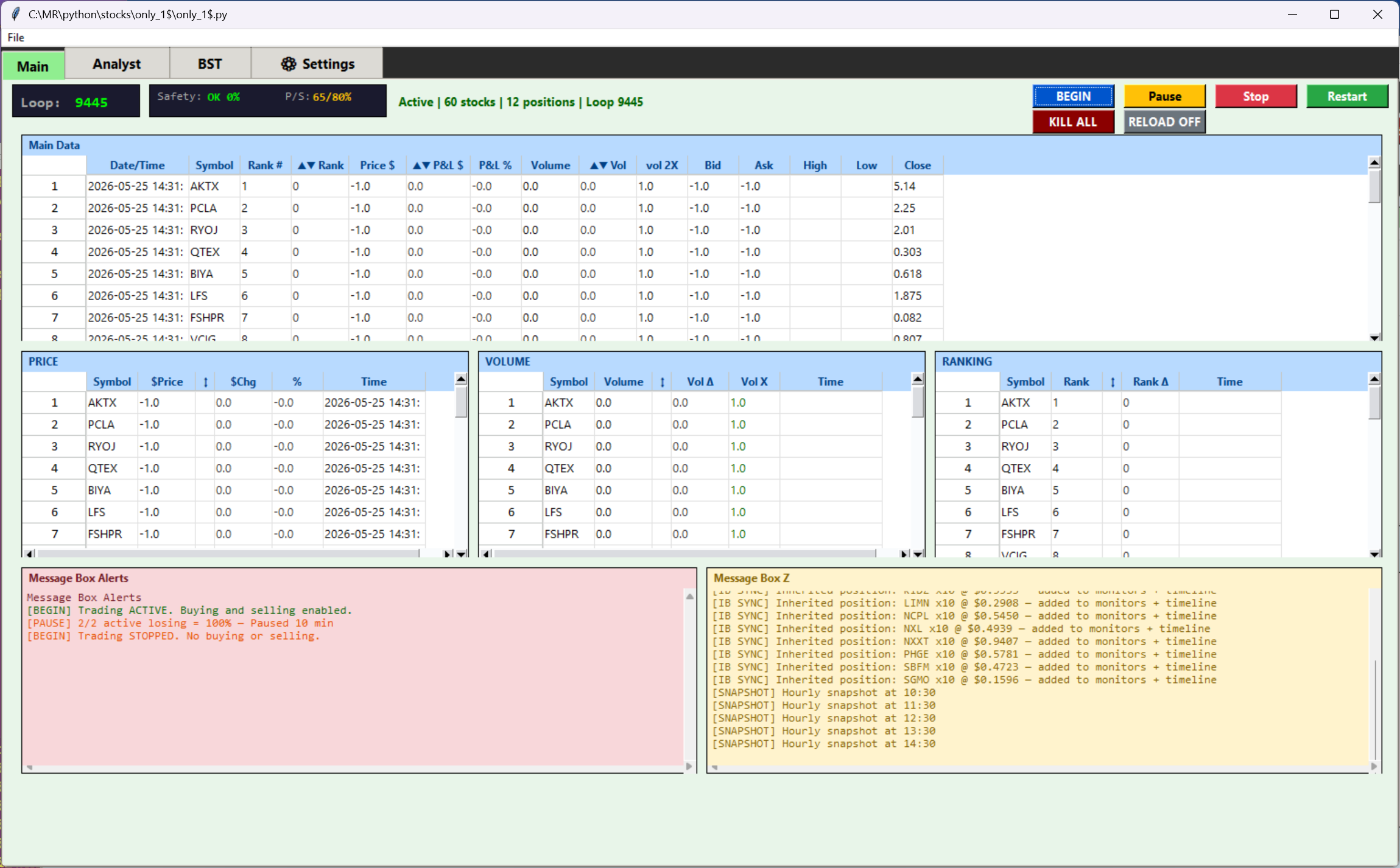Sort Main Data by Symbol column
Viewport: 1400px width, 868px height.
(214, 165)
